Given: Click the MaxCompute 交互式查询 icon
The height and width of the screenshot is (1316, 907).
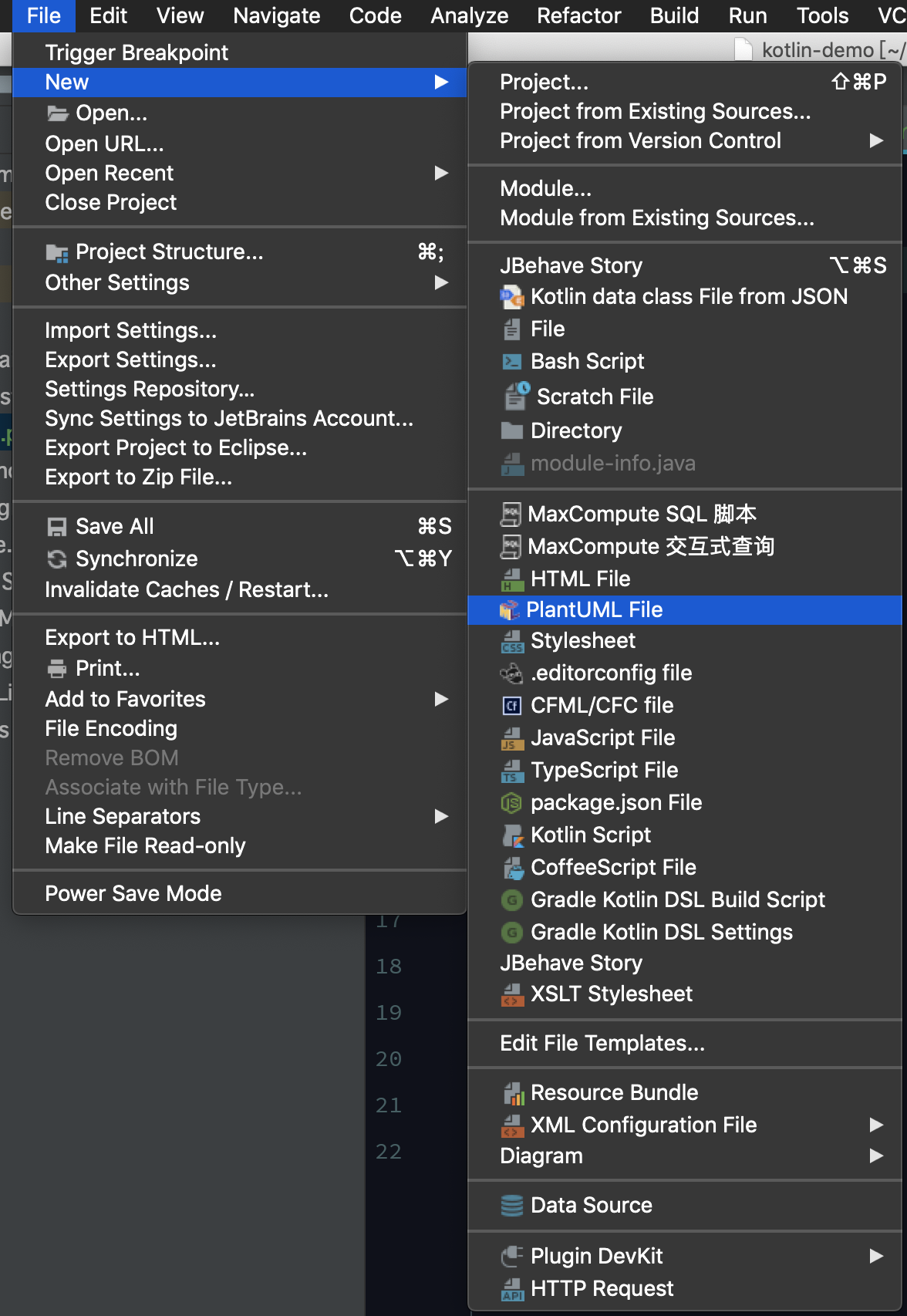Looking at the screenshot, I should coord(511,546).
